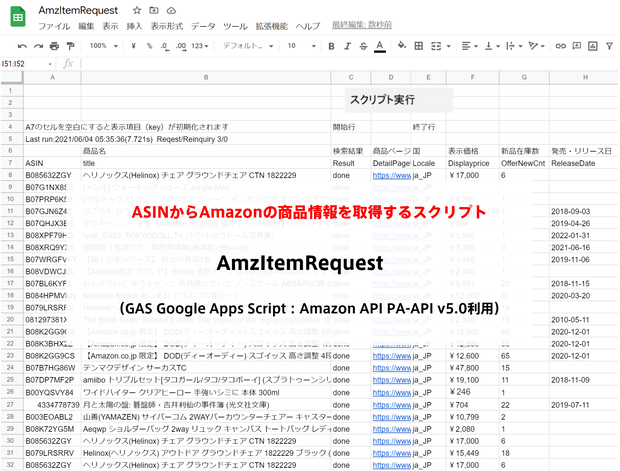Viewport: 620px width, 471px height.
Task: Select the column B header
Action: [x=206, y=78]
